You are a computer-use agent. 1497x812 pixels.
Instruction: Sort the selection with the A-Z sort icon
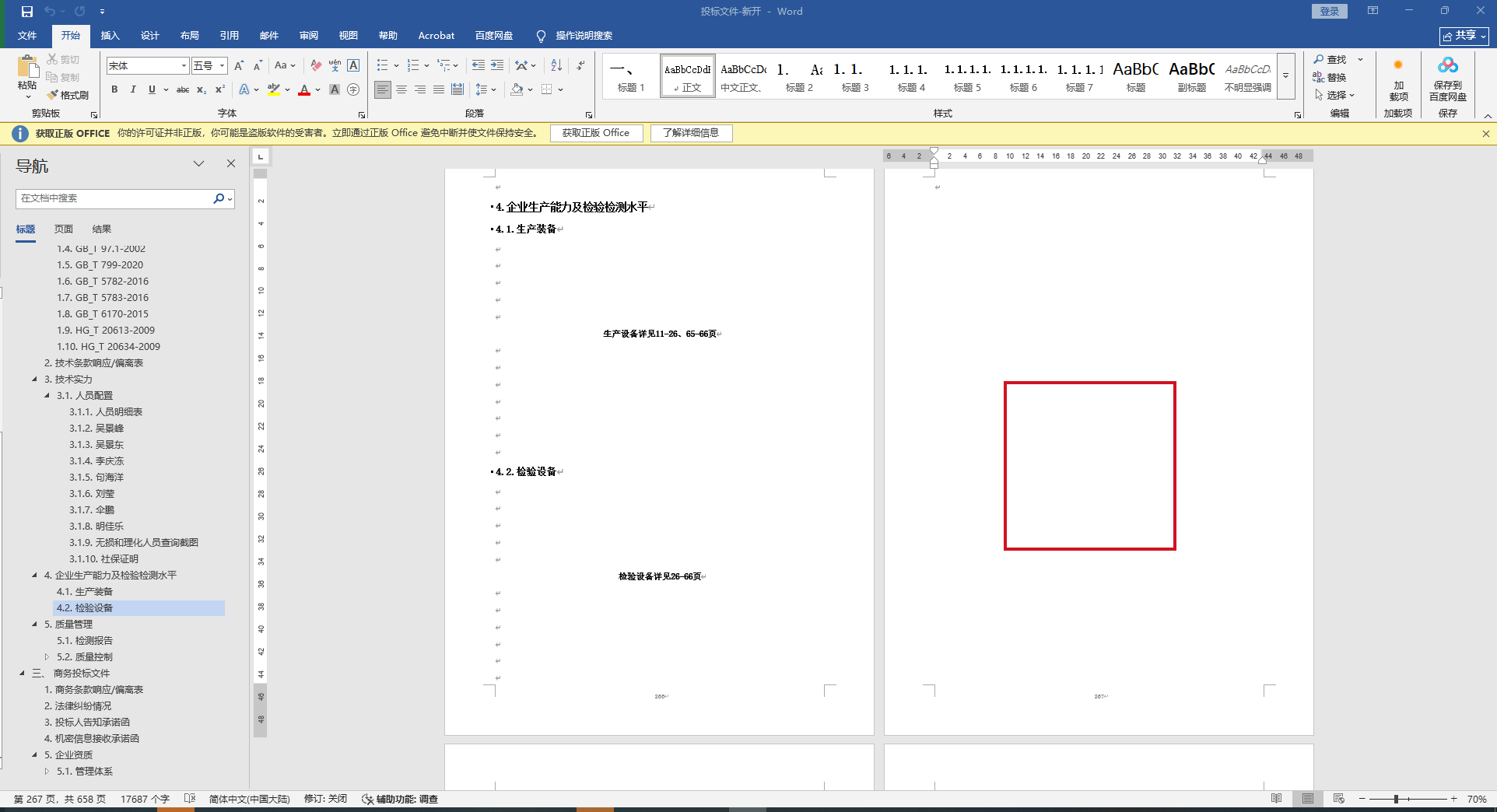click(556, 65)
